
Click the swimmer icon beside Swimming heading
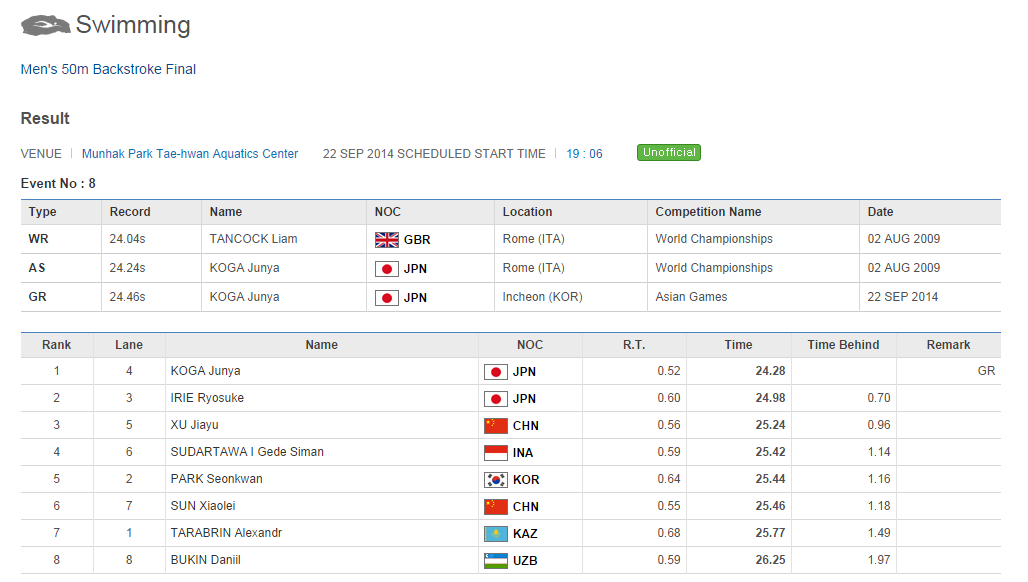coord(46,26)
